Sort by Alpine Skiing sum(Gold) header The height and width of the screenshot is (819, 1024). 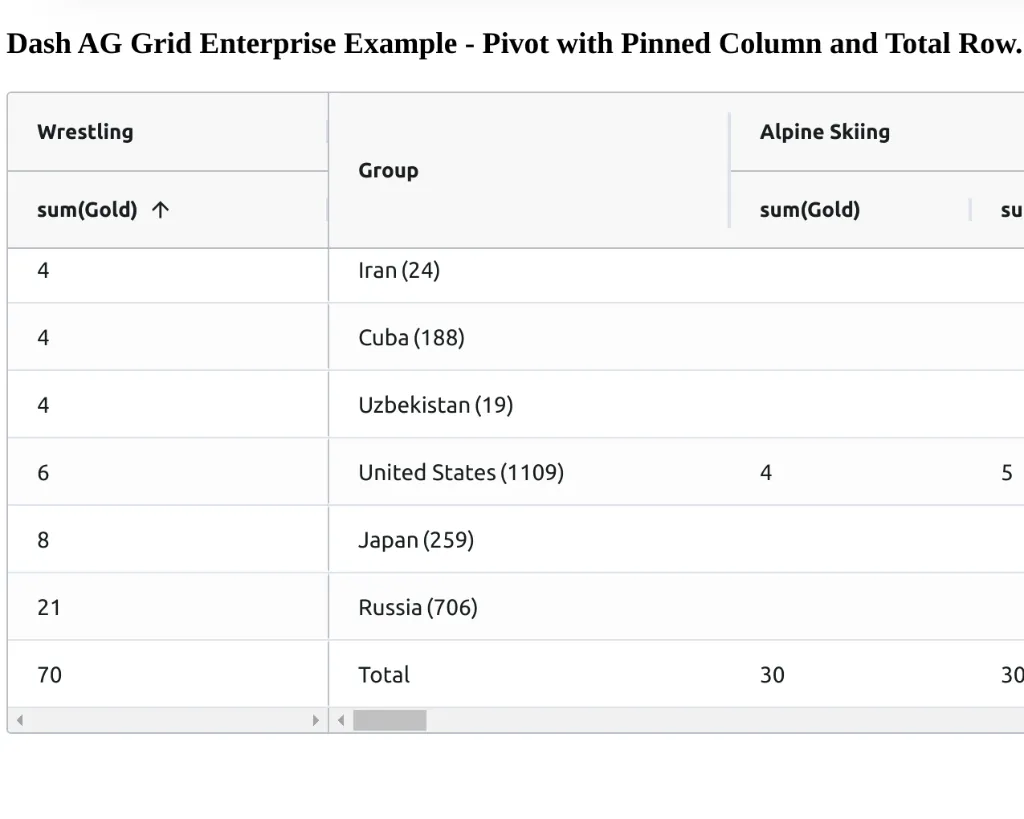[x=809, y=210]
